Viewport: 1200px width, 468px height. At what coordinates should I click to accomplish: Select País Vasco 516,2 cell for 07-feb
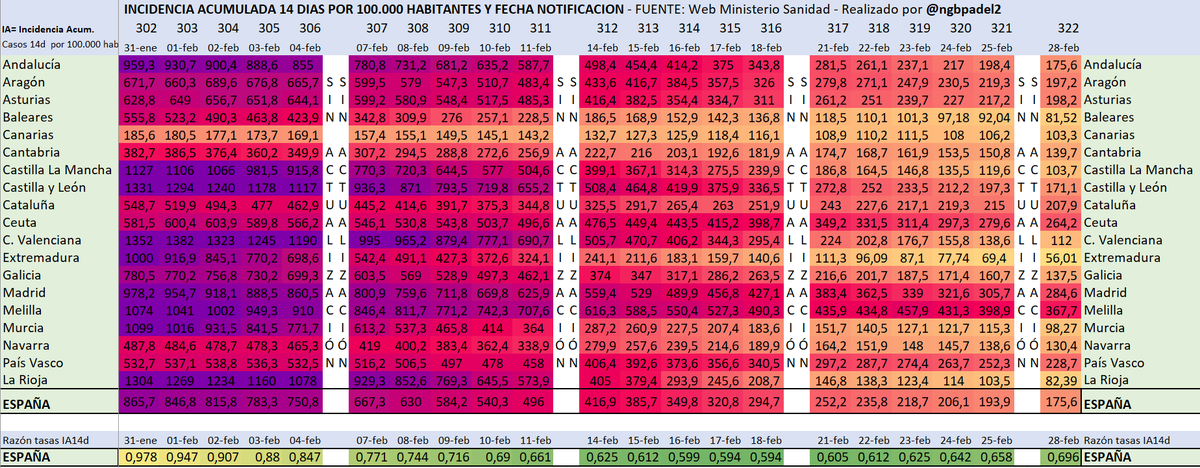point(369,363)
